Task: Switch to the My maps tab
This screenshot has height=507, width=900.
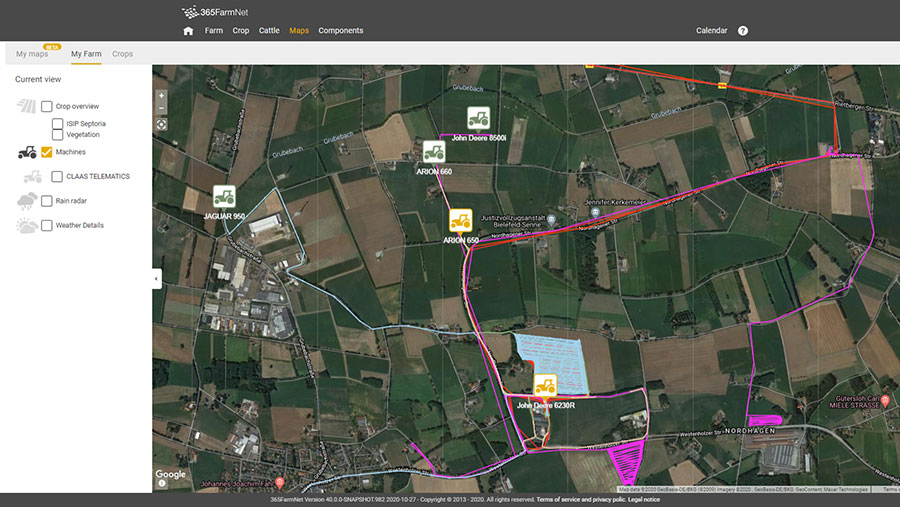Action: (32, 54)
